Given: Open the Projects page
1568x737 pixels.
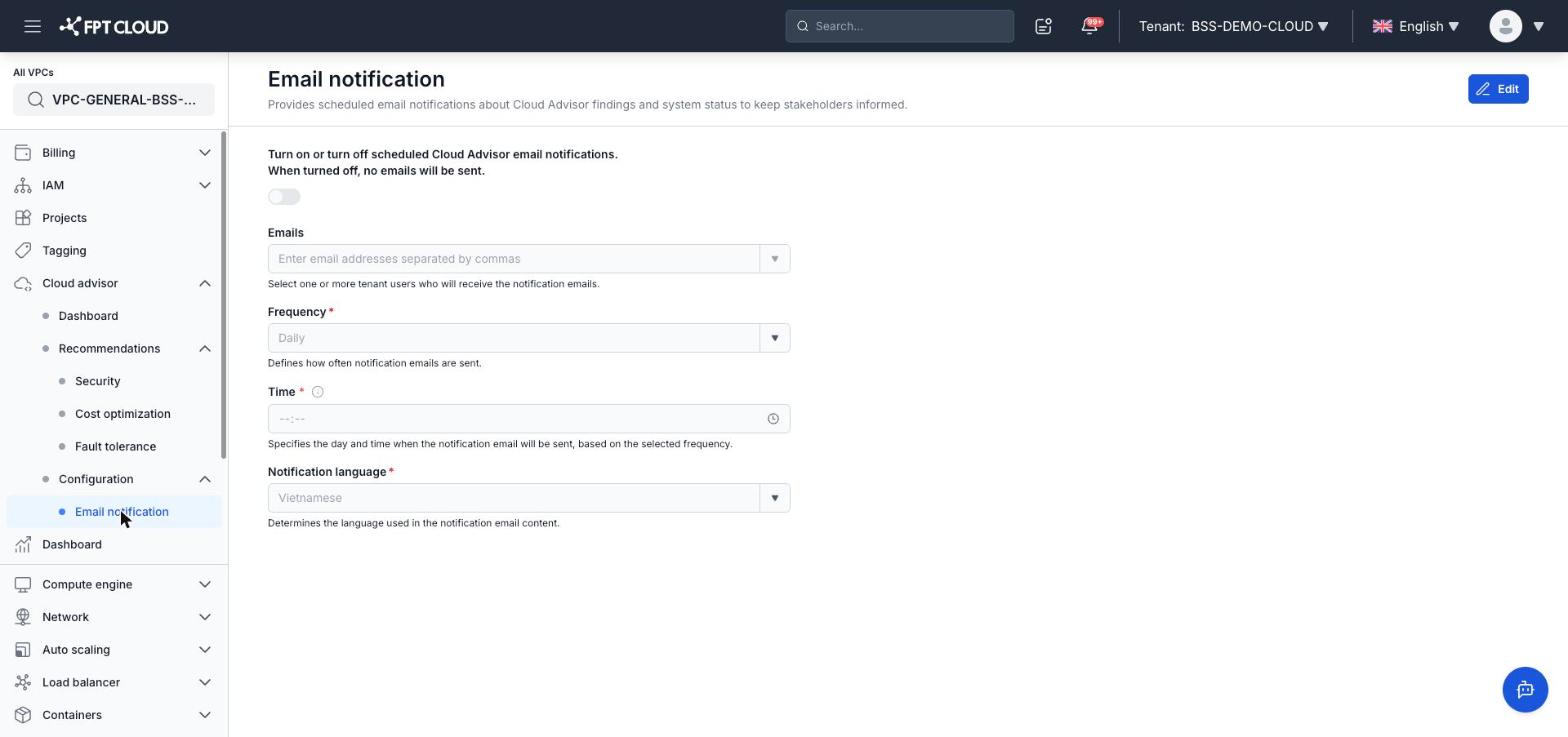Looking at the screenshot, I should (x=64, y=218).
